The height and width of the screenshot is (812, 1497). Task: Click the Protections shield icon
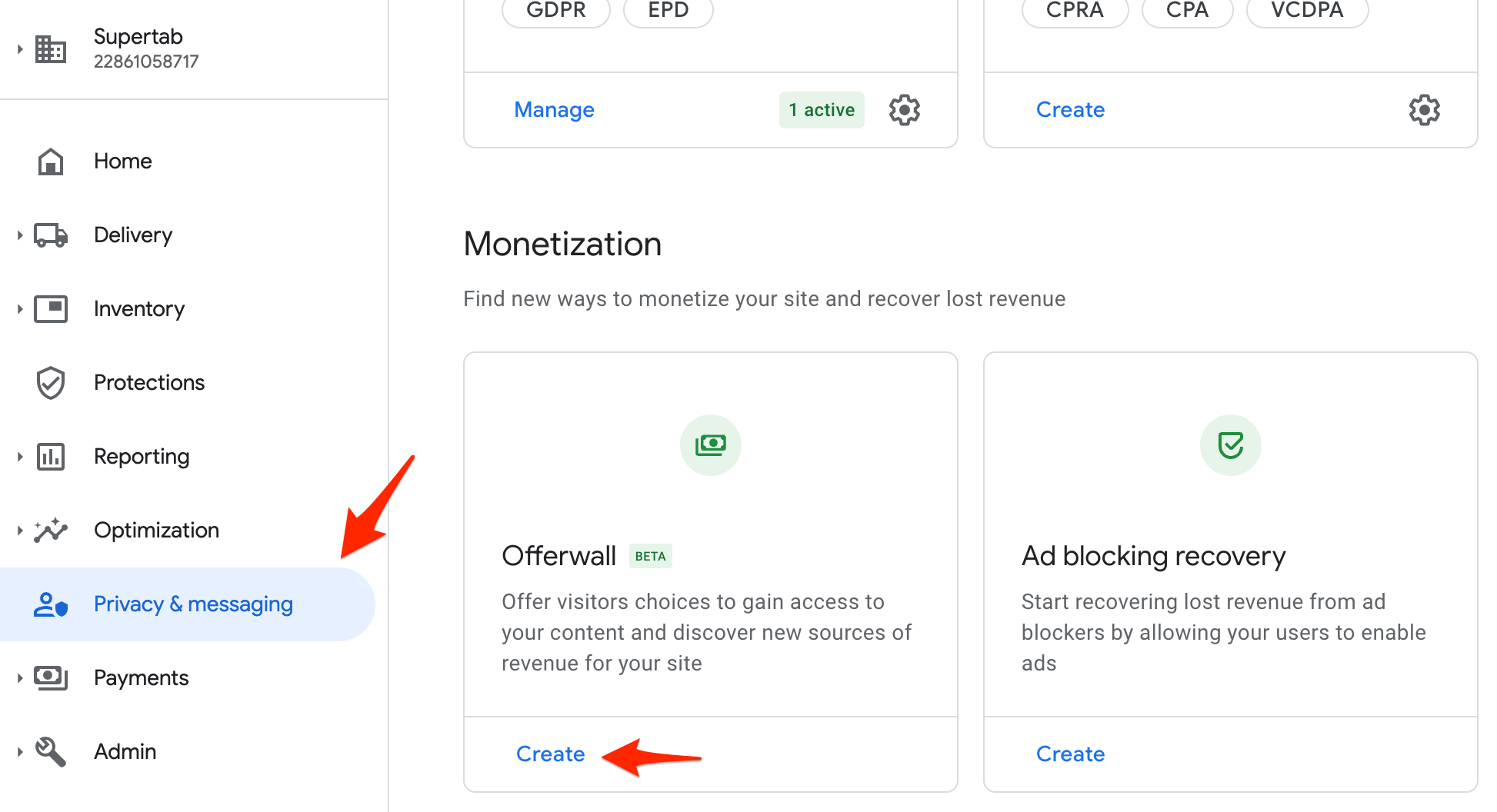click(x=51, y=383)
